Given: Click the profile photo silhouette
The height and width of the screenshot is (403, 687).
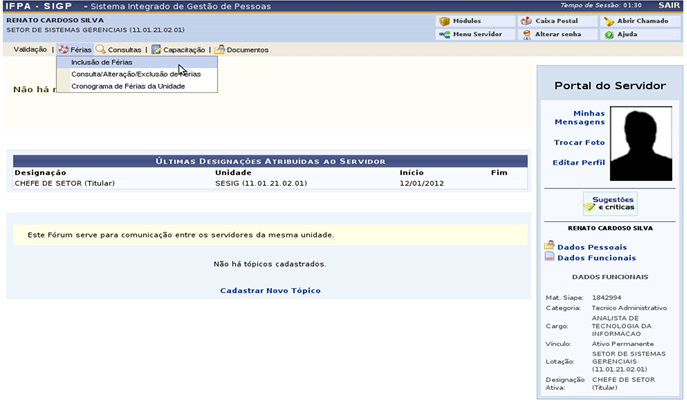Looking at the screenshot, I should [x=641, y=144].
